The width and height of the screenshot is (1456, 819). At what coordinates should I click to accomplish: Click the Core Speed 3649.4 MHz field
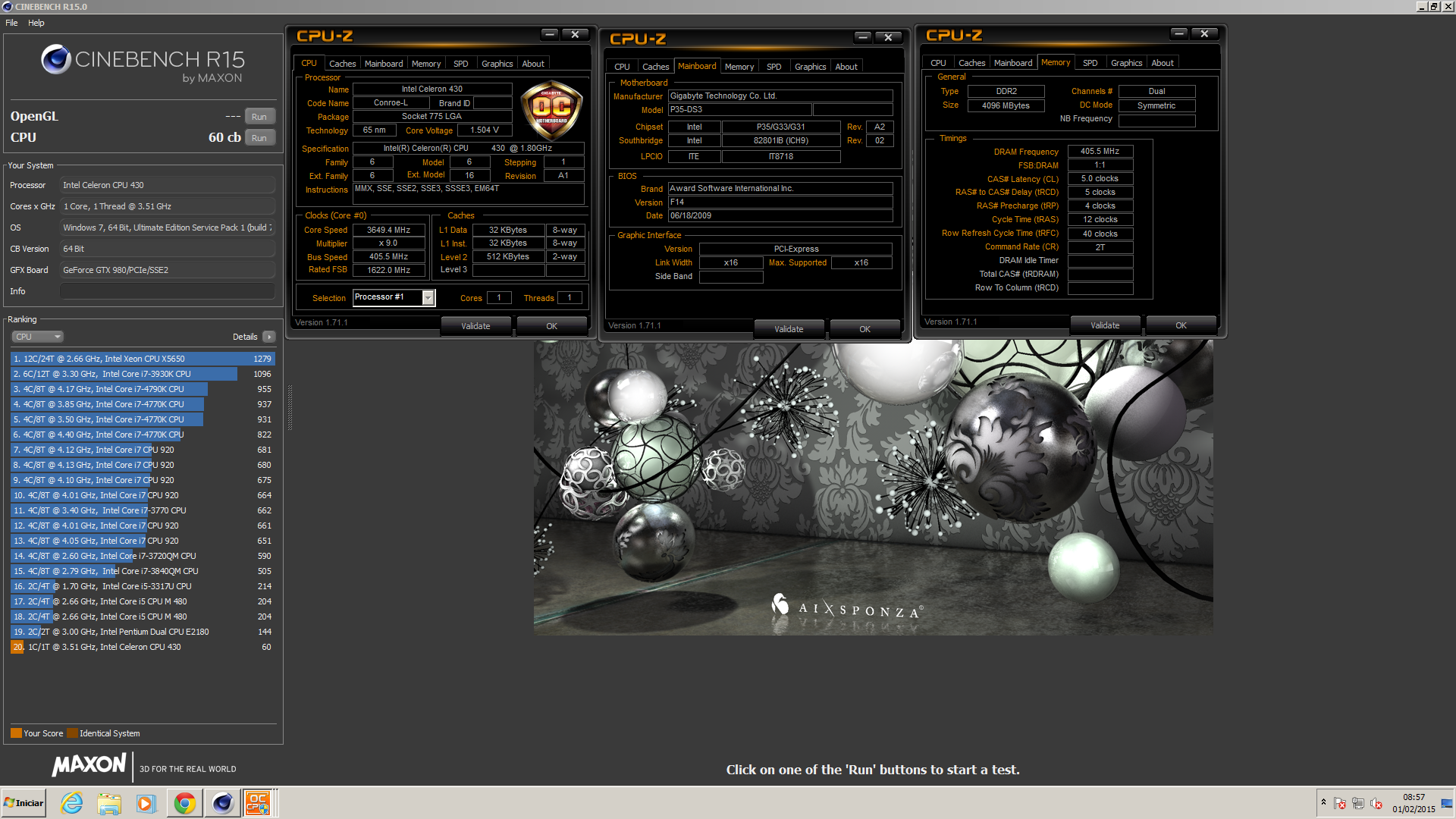pyautogui.click(x=388, y=230)
